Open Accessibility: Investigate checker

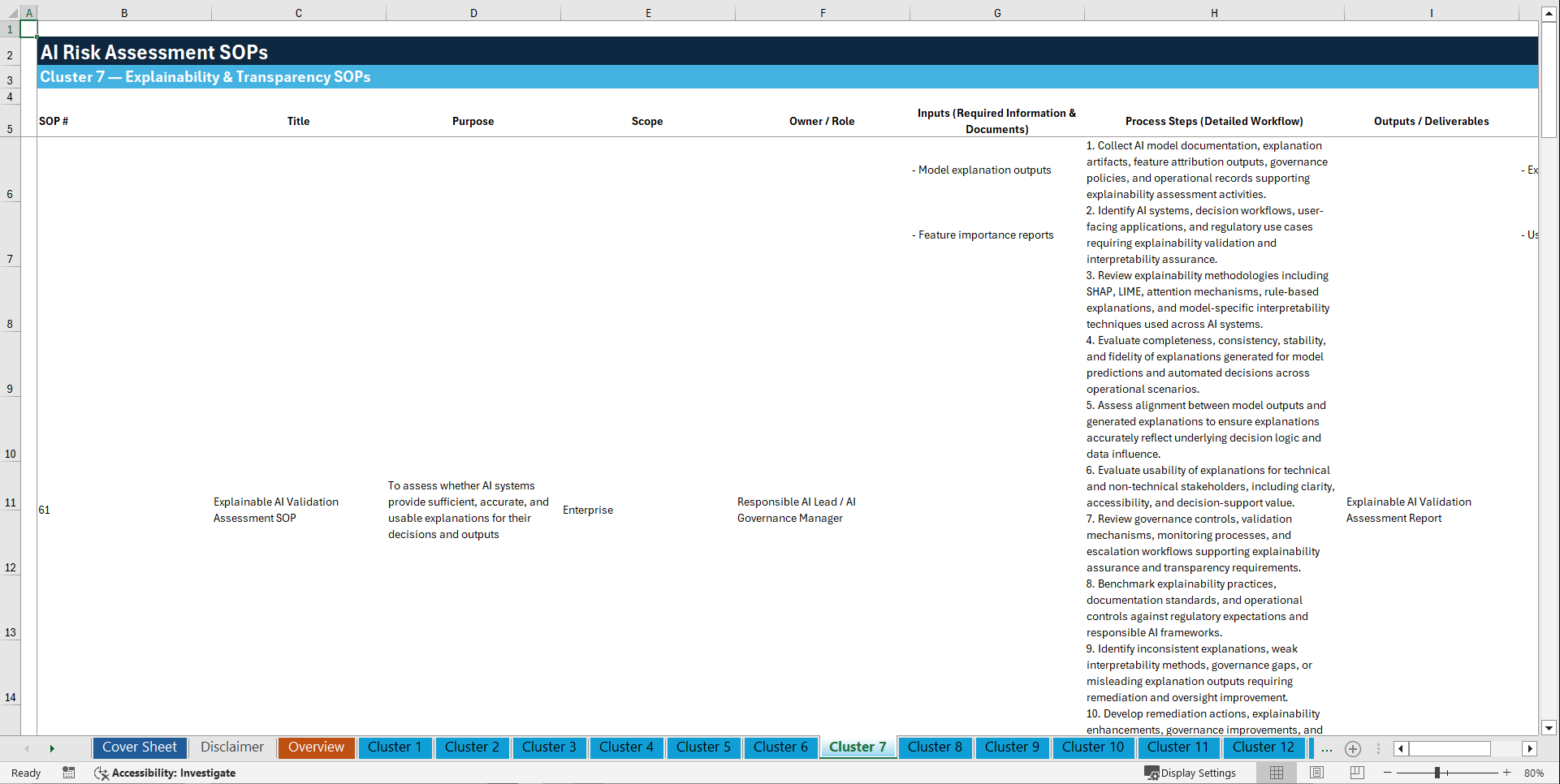(x=165, y=773)
